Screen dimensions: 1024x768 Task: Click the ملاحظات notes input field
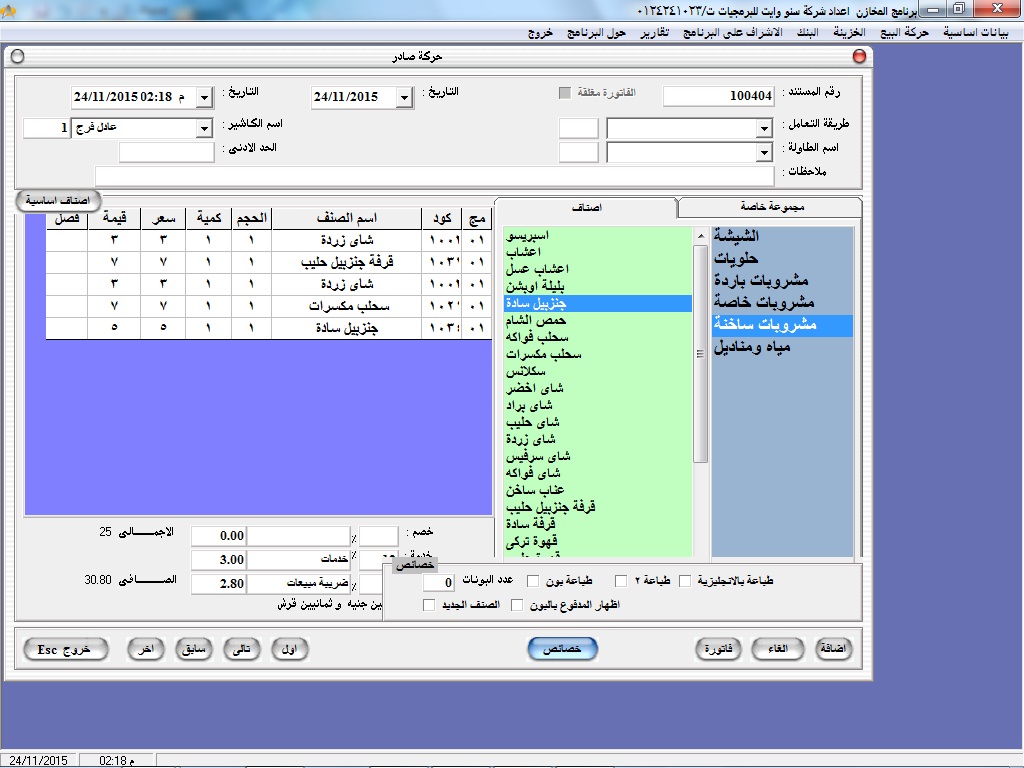(x=434, y=176)
